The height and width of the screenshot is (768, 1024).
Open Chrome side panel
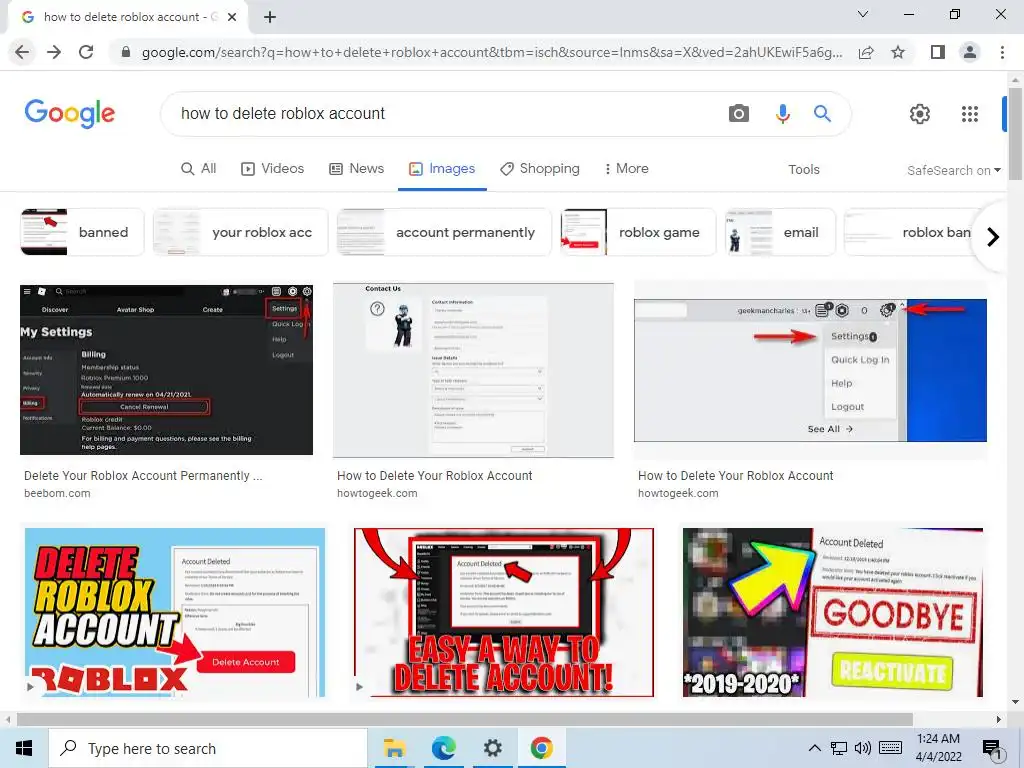[937, 52]
